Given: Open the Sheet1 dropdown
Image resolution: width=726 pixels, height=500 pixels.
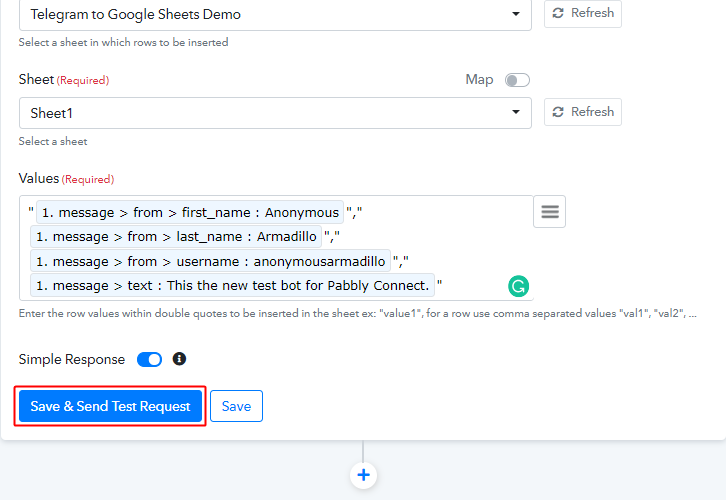Looking at the screenshot, I should point(275,113).
